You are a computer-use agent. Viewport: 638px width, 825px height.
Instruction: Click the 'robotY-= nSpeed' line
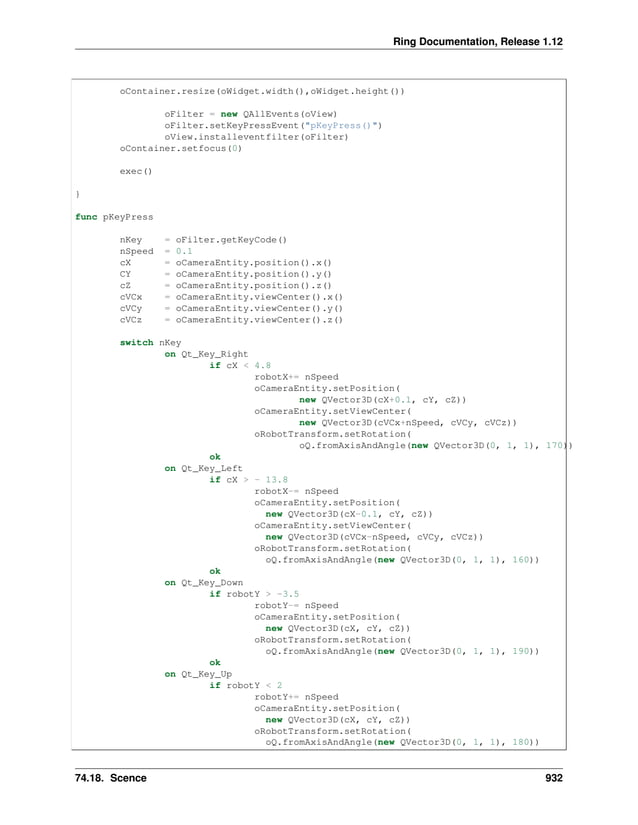(x=296, y=606)
